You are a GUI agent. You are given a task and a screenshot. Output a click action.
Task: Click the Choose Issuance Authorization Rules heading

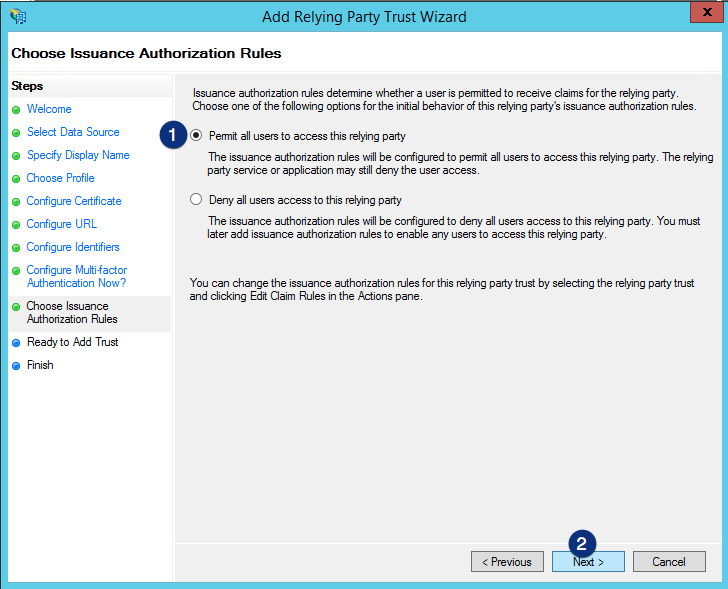click(x=146, y=53)
